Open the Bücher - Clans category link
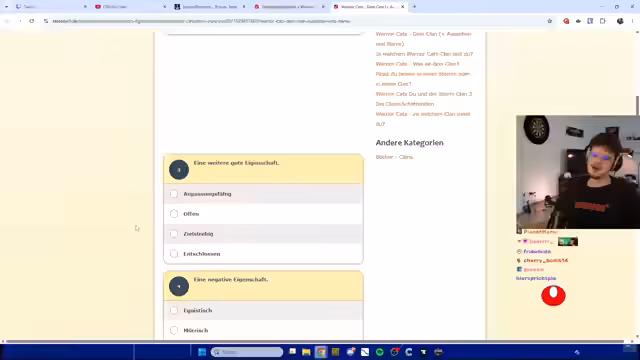 click(x=394, y=157)
